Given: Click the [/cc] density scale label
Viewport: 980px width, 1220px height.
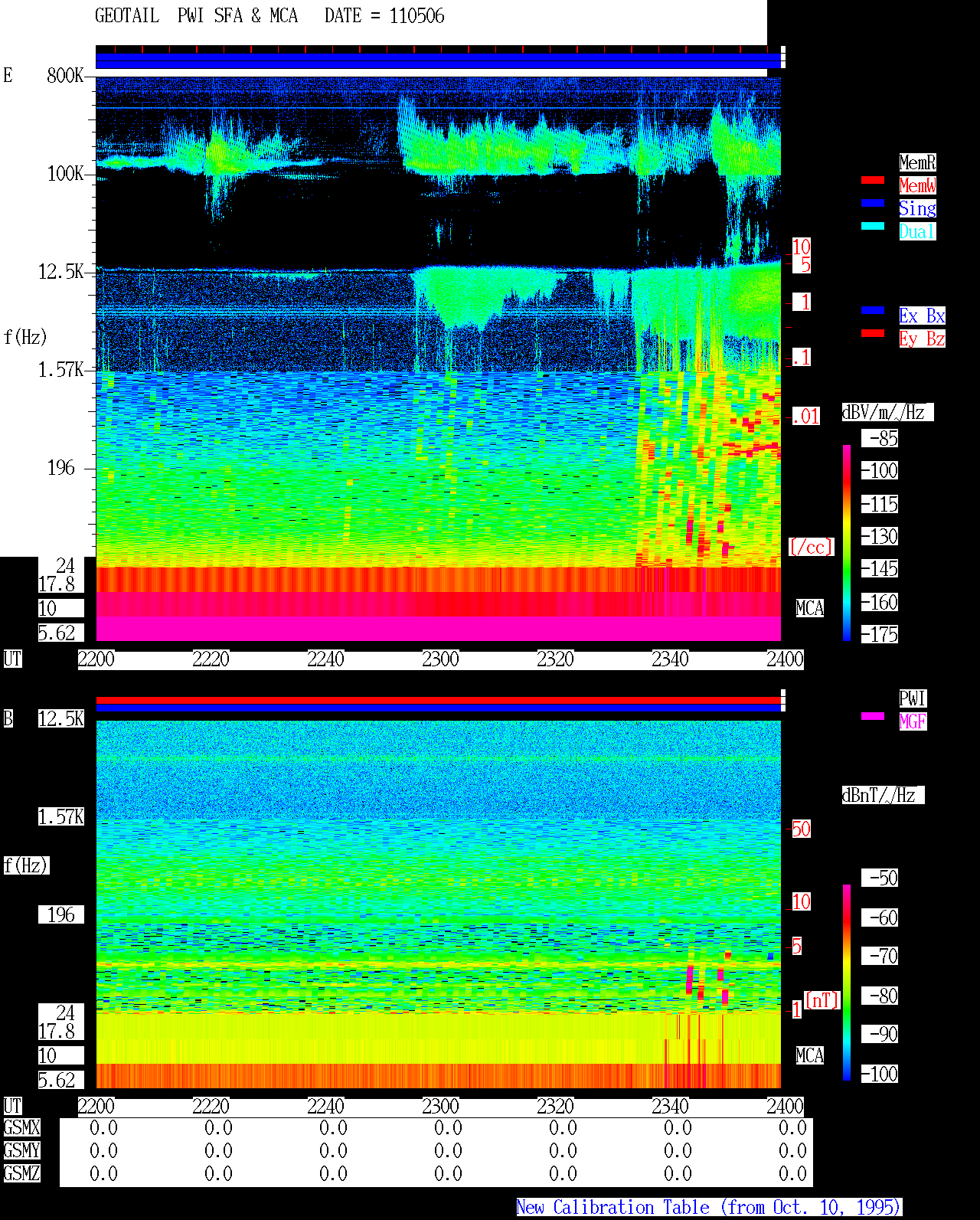Looking at the screenshot, I should pos(811,548).
